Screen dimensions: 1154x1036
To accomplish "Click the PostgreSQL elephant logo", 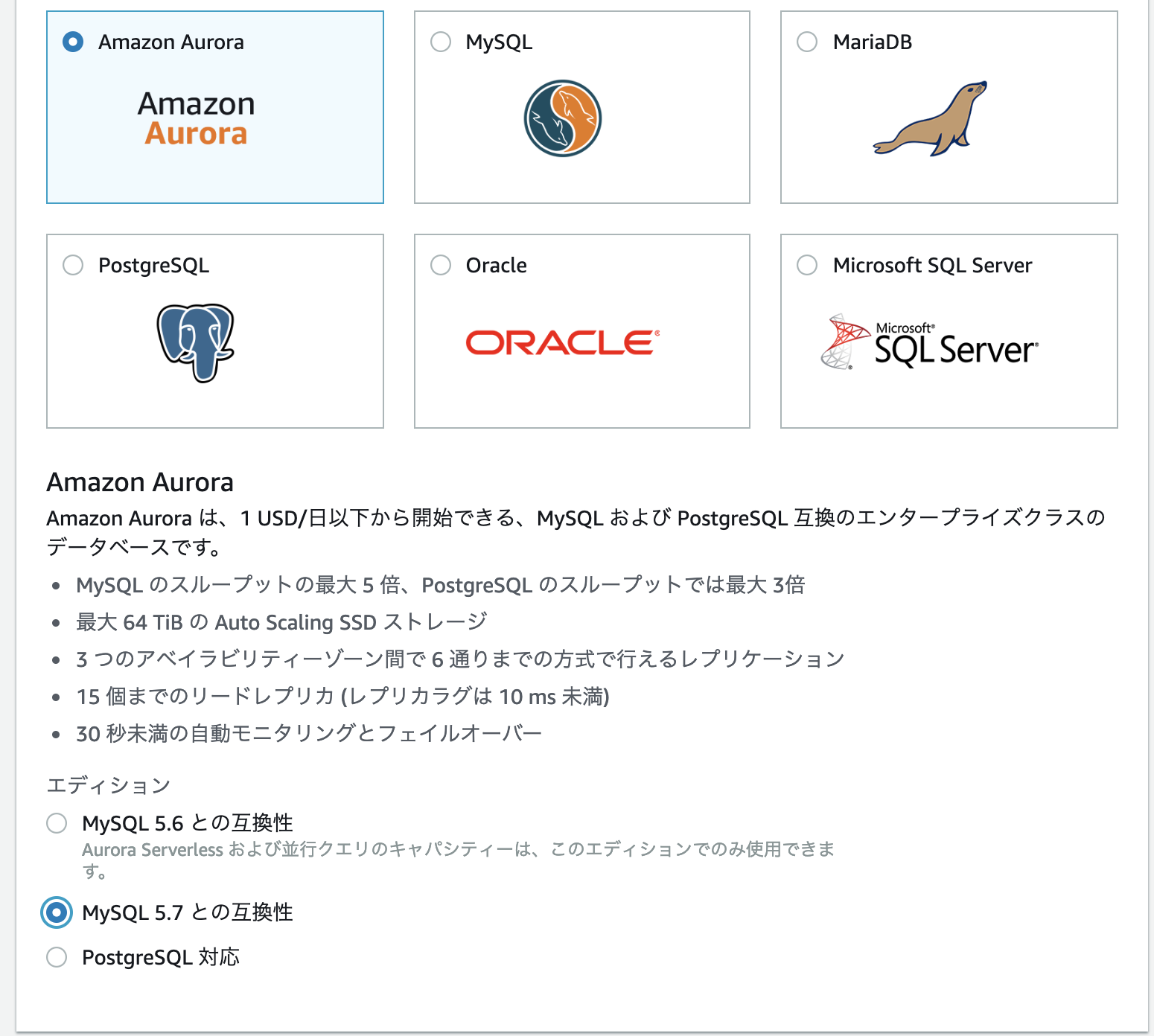I will 196,342.
